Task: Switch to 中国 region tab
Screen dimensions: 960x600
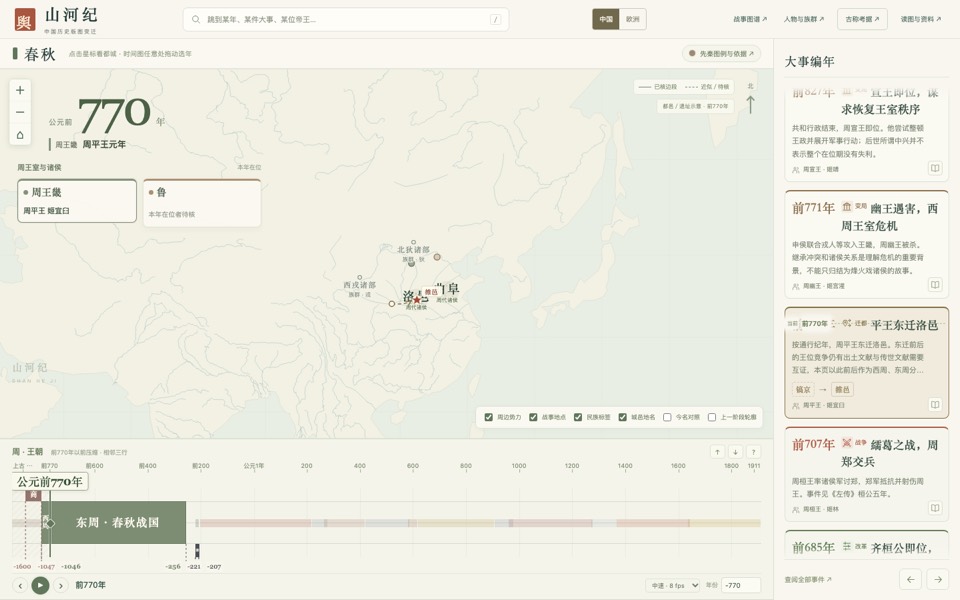Action: [x=606, y=19]
